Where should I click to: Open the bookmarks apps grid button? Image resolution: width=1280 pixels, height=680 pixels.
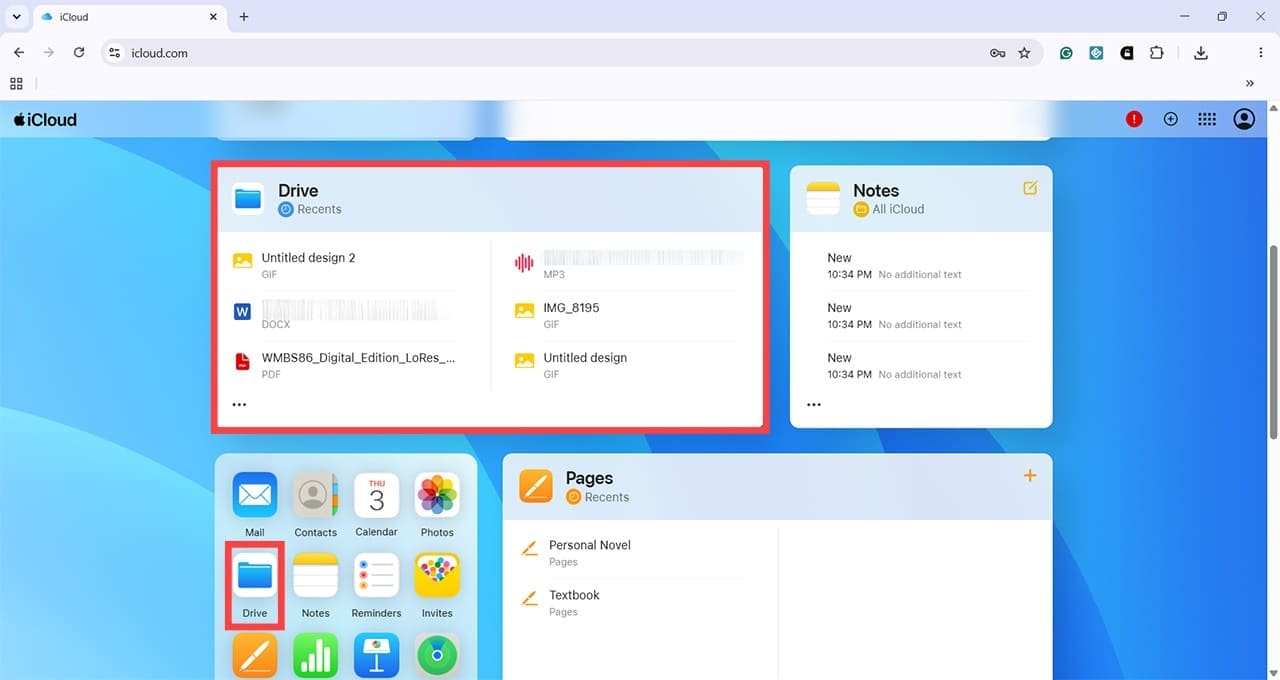click(16, 84)
